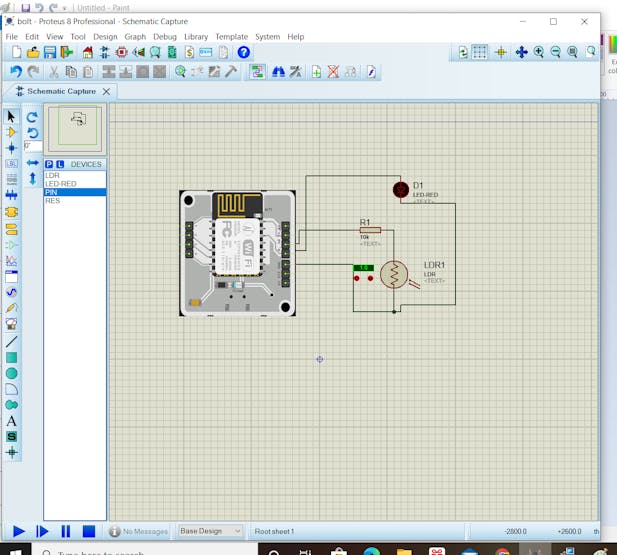Viewport: 617px width, 555px height.
Task: Open the Library menu
Action: click(x=196, y=37)
